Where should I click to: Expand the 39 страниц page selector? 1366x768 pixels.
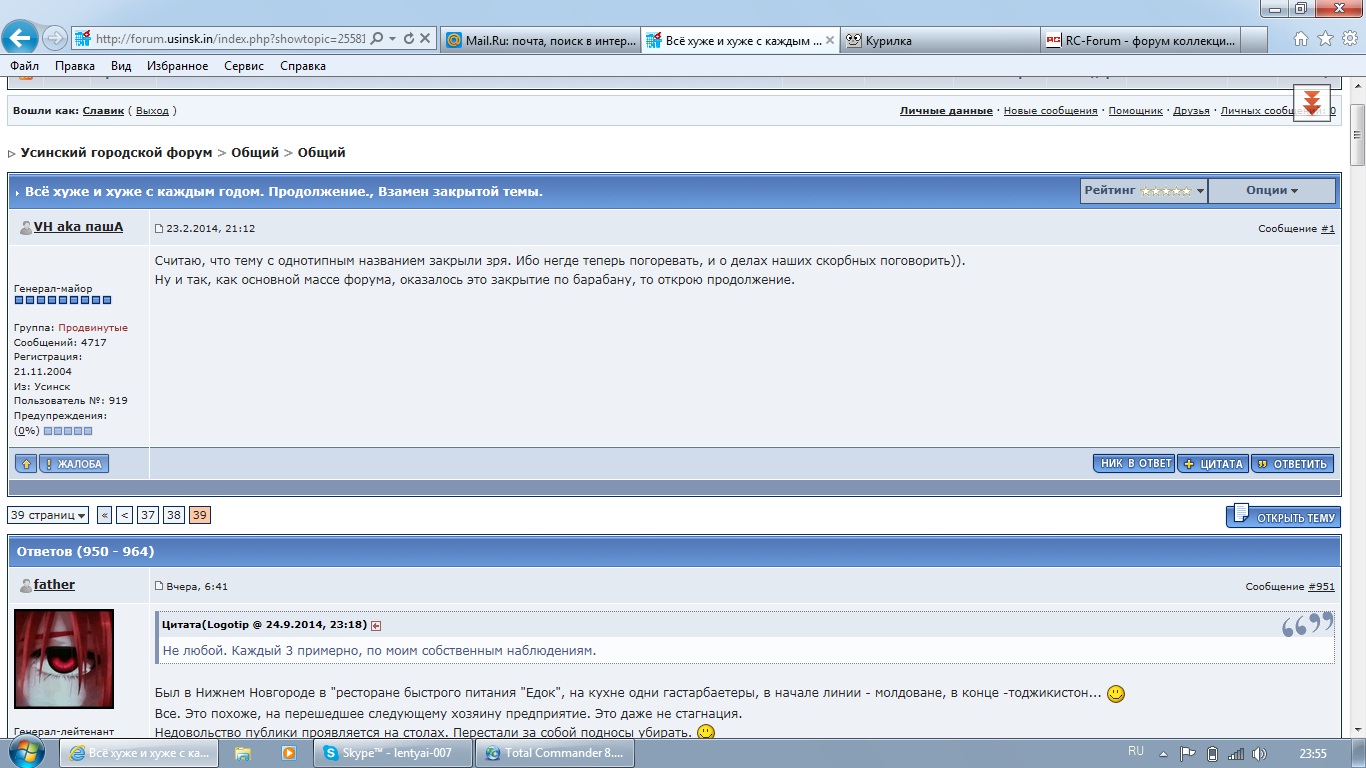(47, 515)
